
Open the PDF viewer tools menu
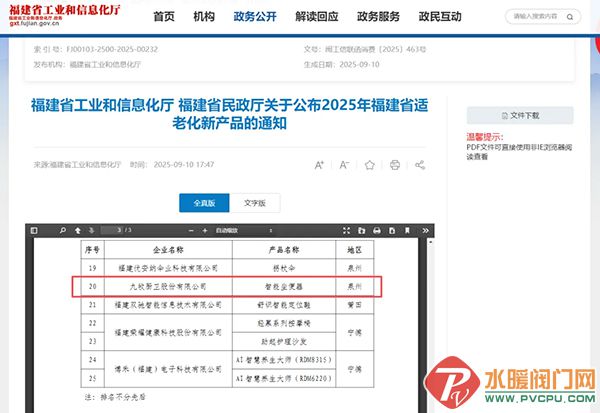tap(425, 230)
